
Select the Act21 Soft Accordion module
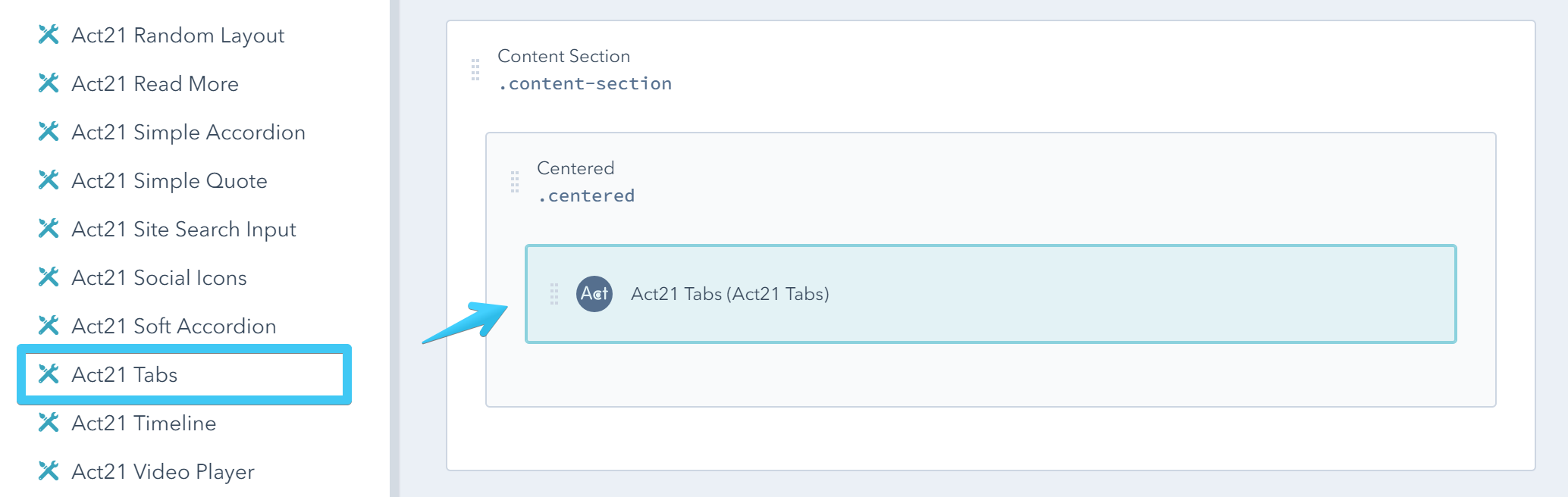(x=173, y=326)
